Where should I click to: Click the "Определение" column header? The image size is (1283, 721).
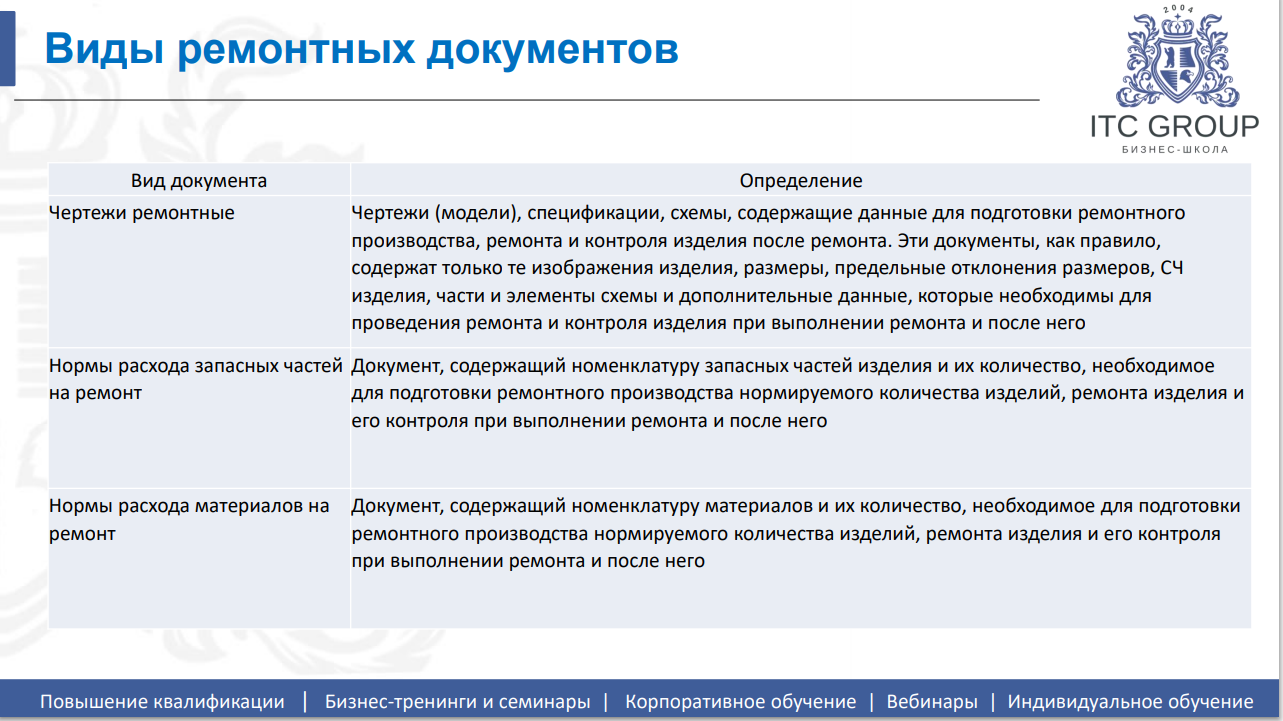[x=801, y=181]
